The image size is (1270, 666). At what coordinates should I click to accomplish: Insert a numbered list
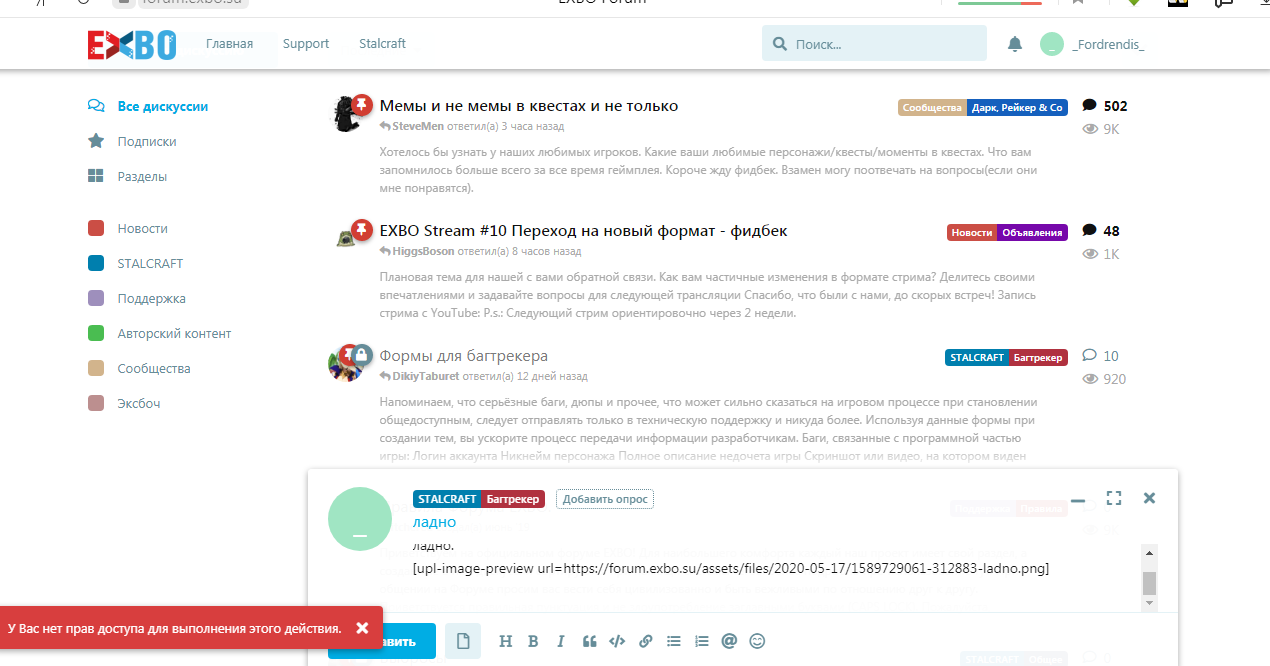pos(701,641)
